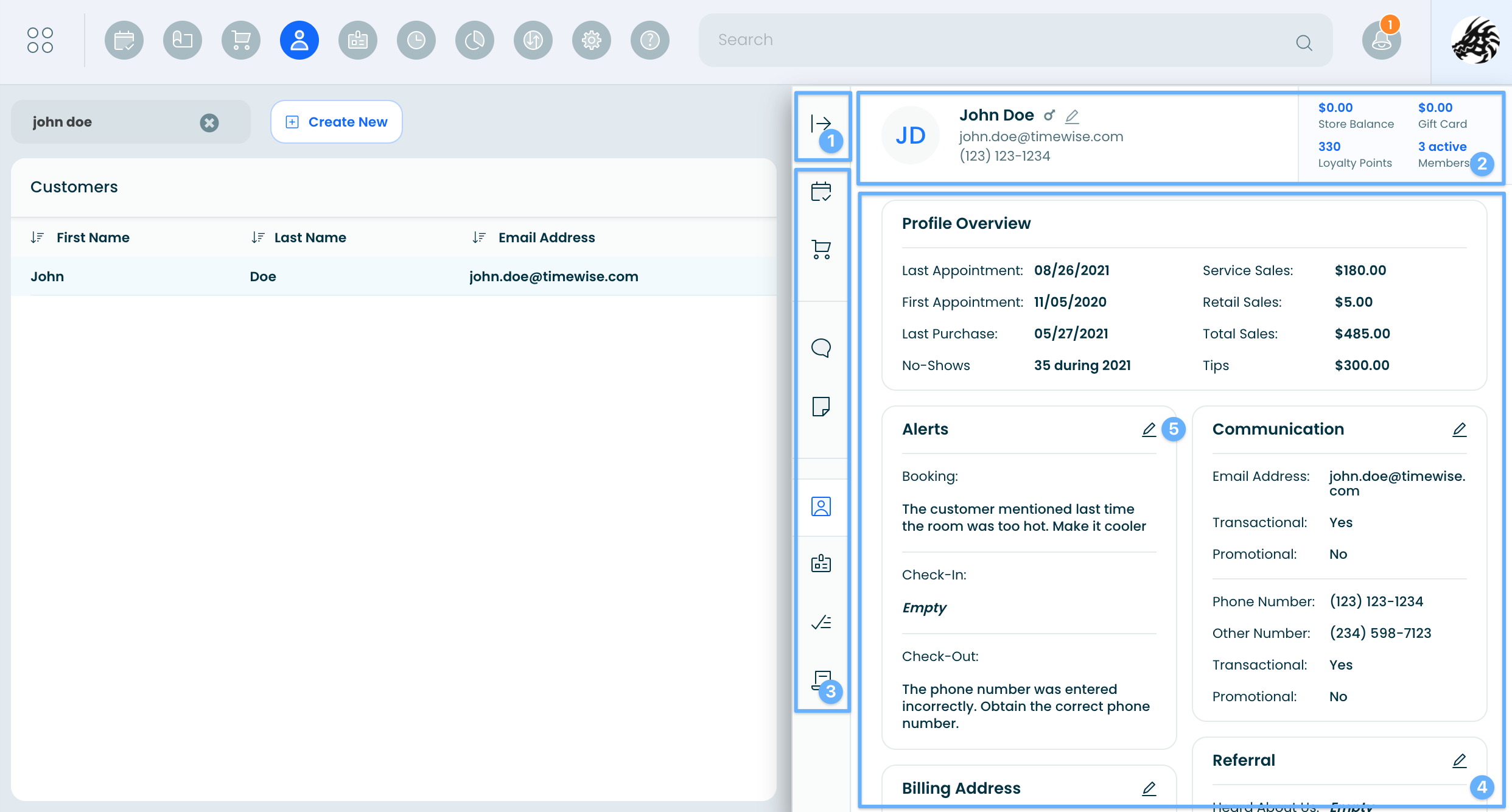Collapse the customer panel with the arrow icon
The image size is (1512, 812).
[x=821, y=124]
